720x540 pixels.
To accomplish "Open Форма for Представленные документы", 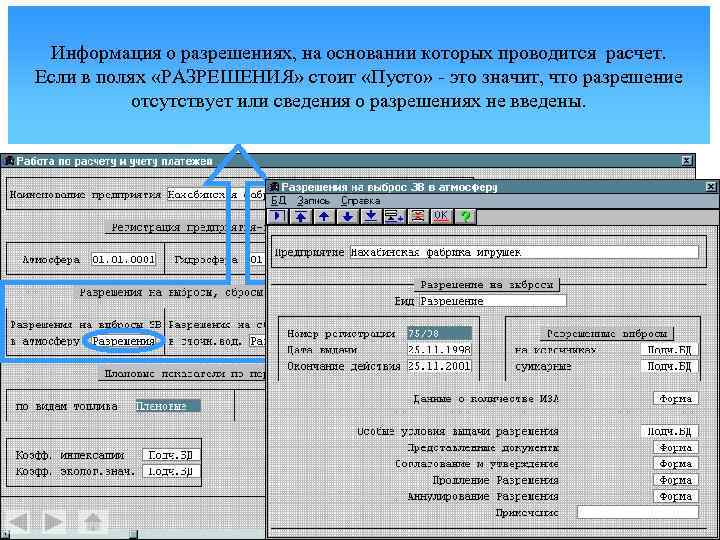I will tap(675, 448).
